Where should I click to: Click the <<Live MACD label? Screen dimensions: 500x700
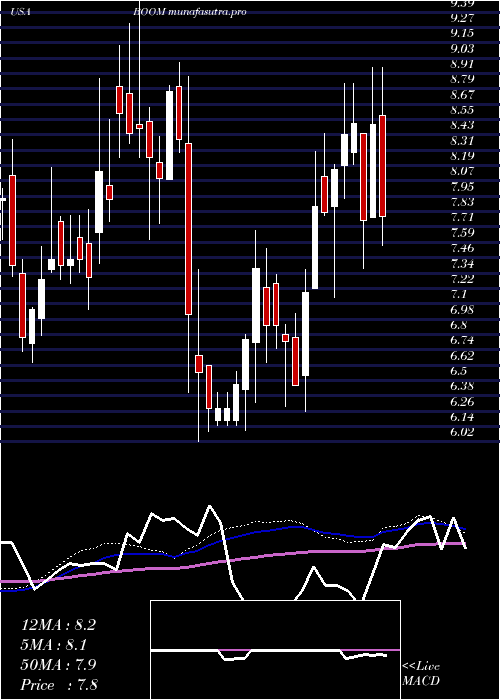tap(421, 674)
